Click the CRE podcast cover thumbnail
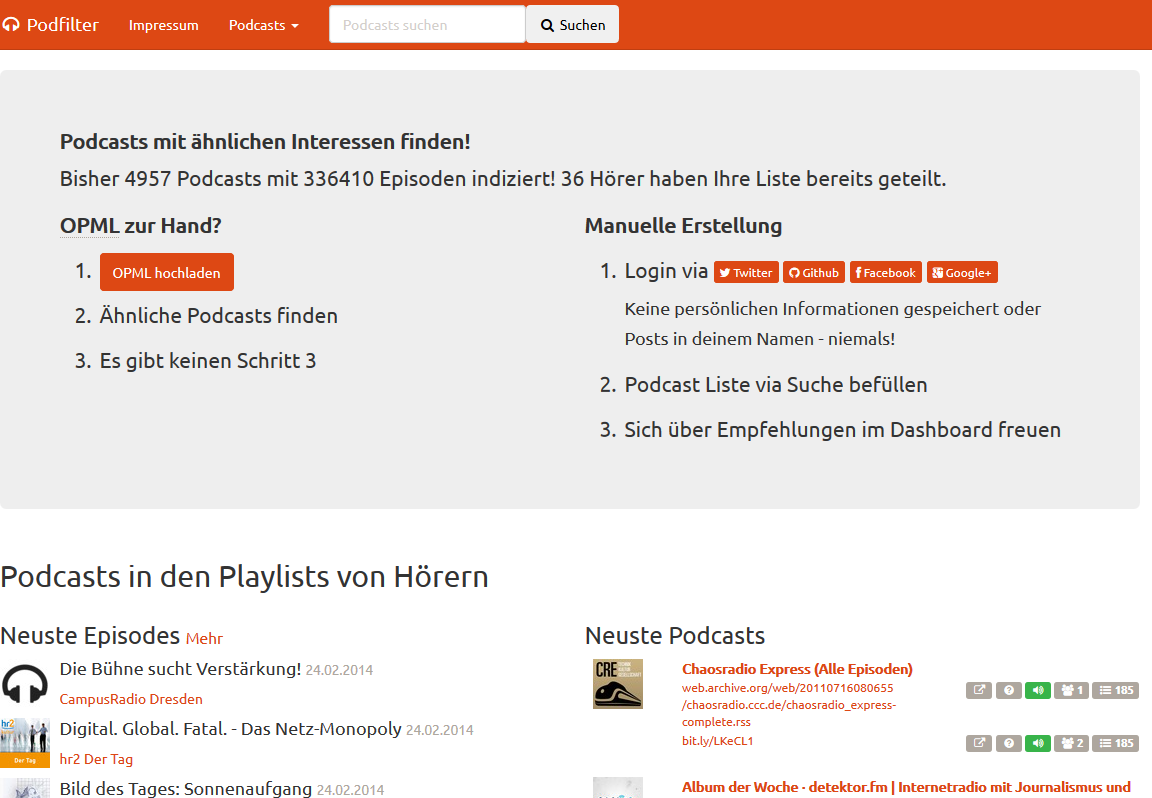The image size is (1152, 798). pyautogui.click(x=618, y=684)
